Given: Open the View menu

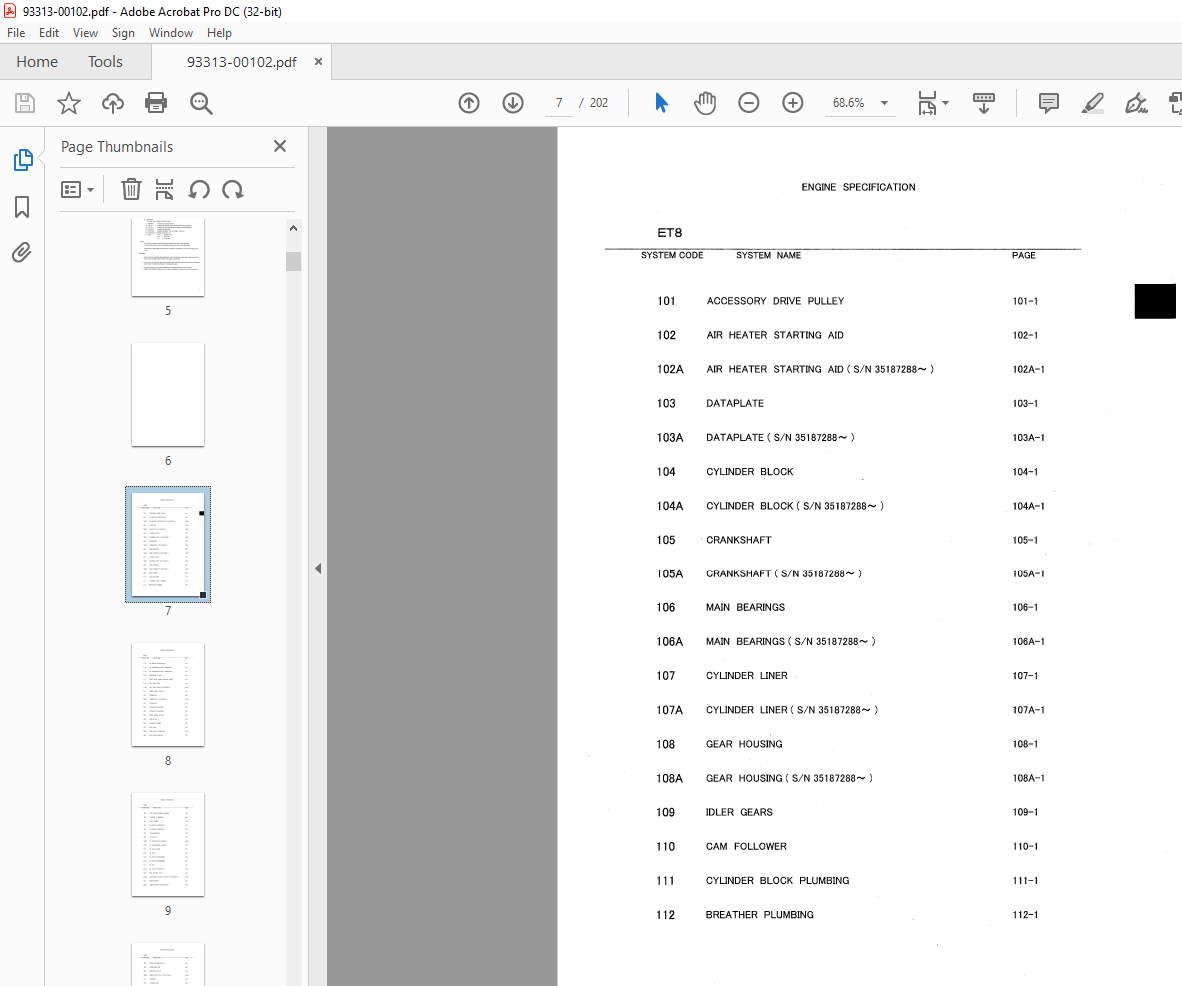Looking at the screenshot, I should 85,33.
